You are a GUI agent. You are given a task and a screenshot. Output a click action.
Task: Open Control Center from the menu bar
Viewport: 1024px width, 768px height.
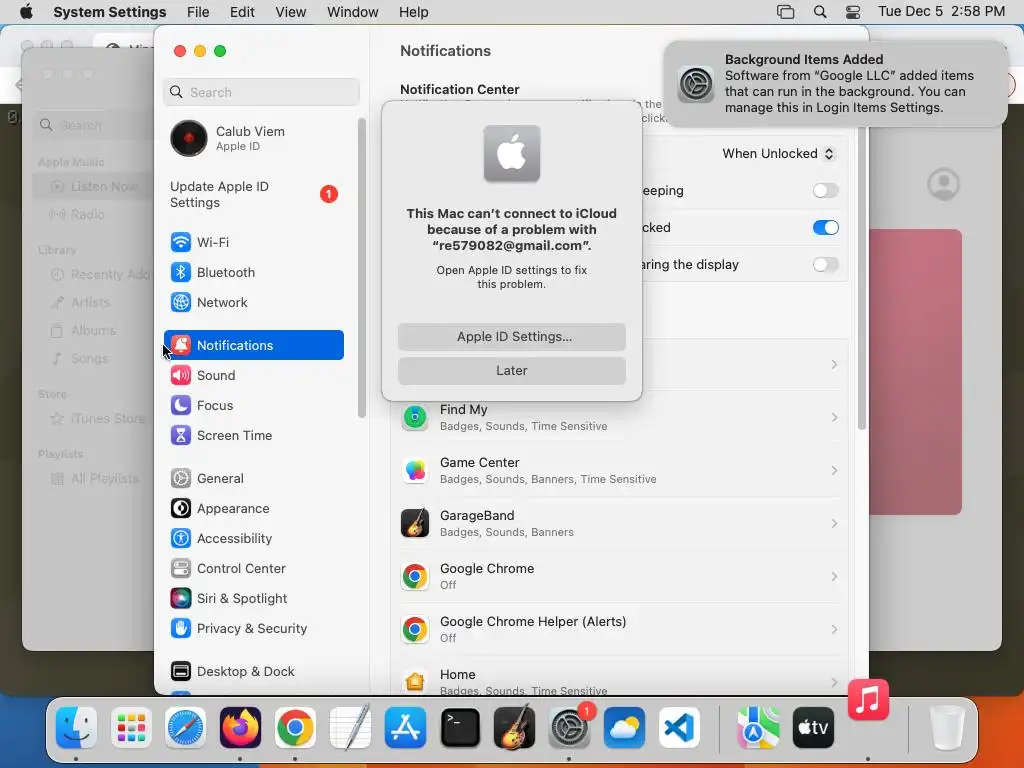853,12
